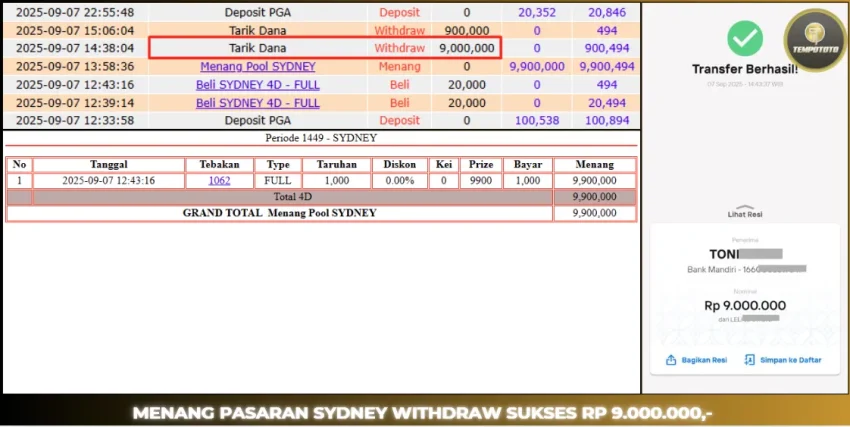The width and height of the screenshot is (850, 427).
Task: Open Beli SYDNEY 4D - FULL at 12:39:14
Action: pyautogui.click(x=257, y=103)
